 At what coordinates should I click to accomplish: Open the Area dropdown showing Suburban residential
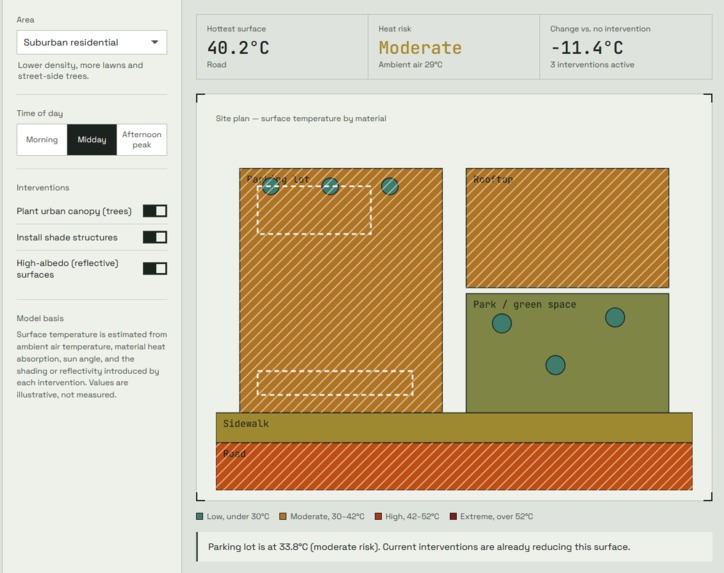pyautogui.click(x=91, y=42)
